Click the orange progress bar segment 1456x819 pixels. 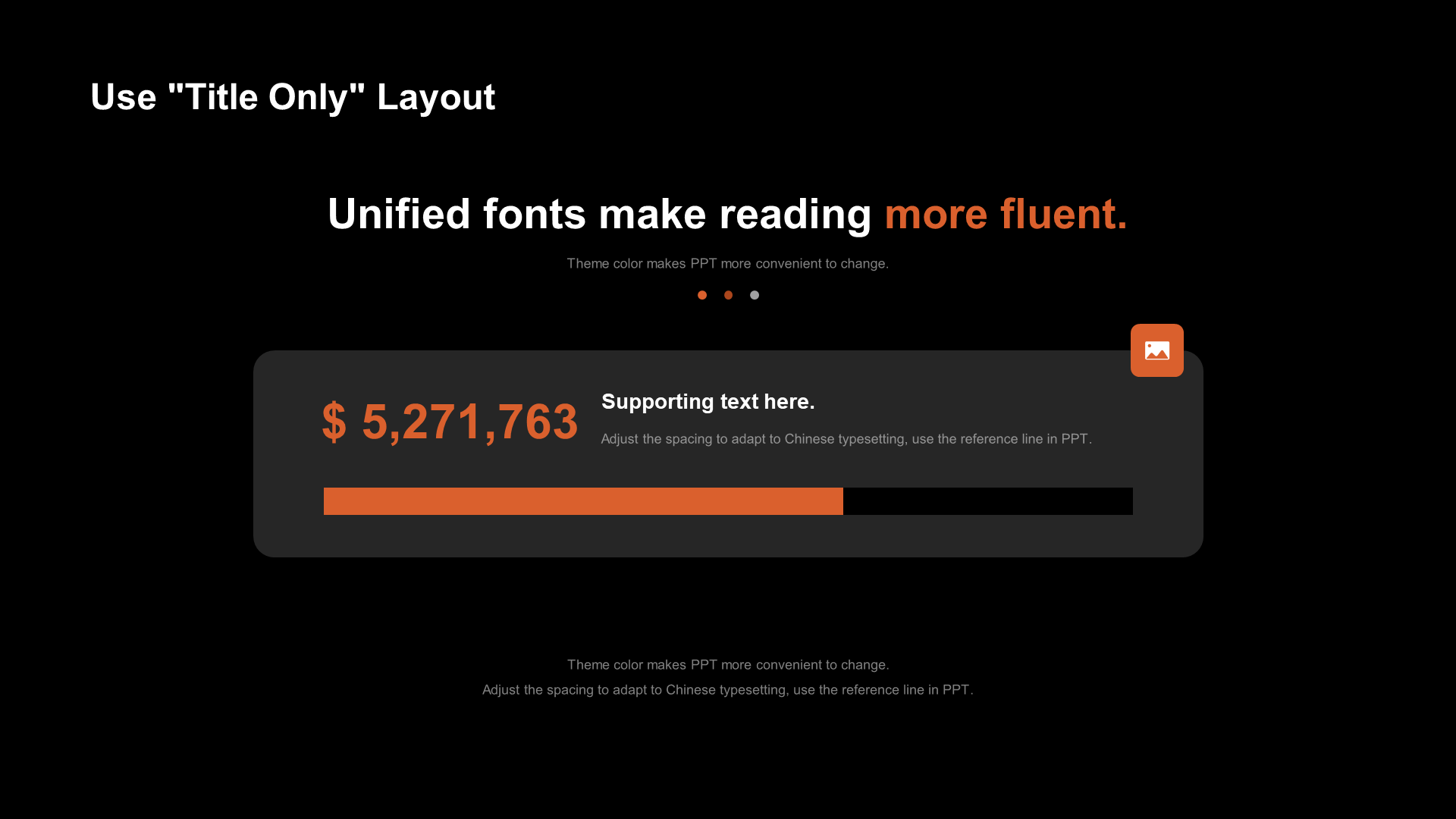click(583, 501)
